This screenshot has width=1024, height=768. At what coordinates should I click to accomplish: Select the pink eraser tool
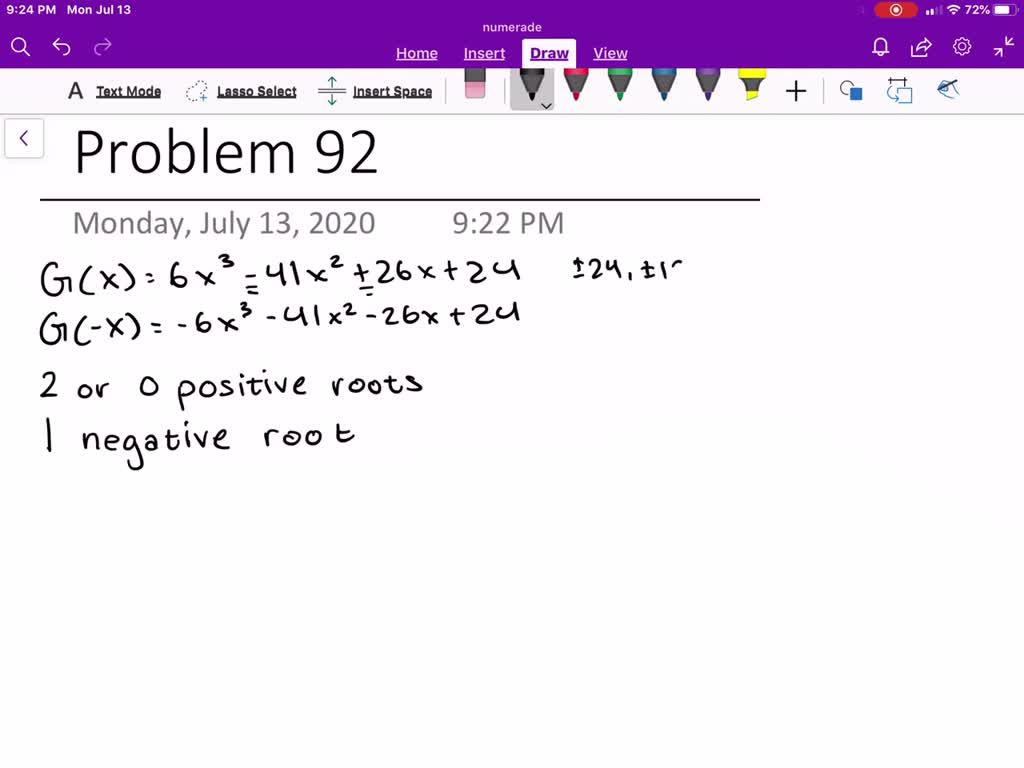tap(475, 84)
